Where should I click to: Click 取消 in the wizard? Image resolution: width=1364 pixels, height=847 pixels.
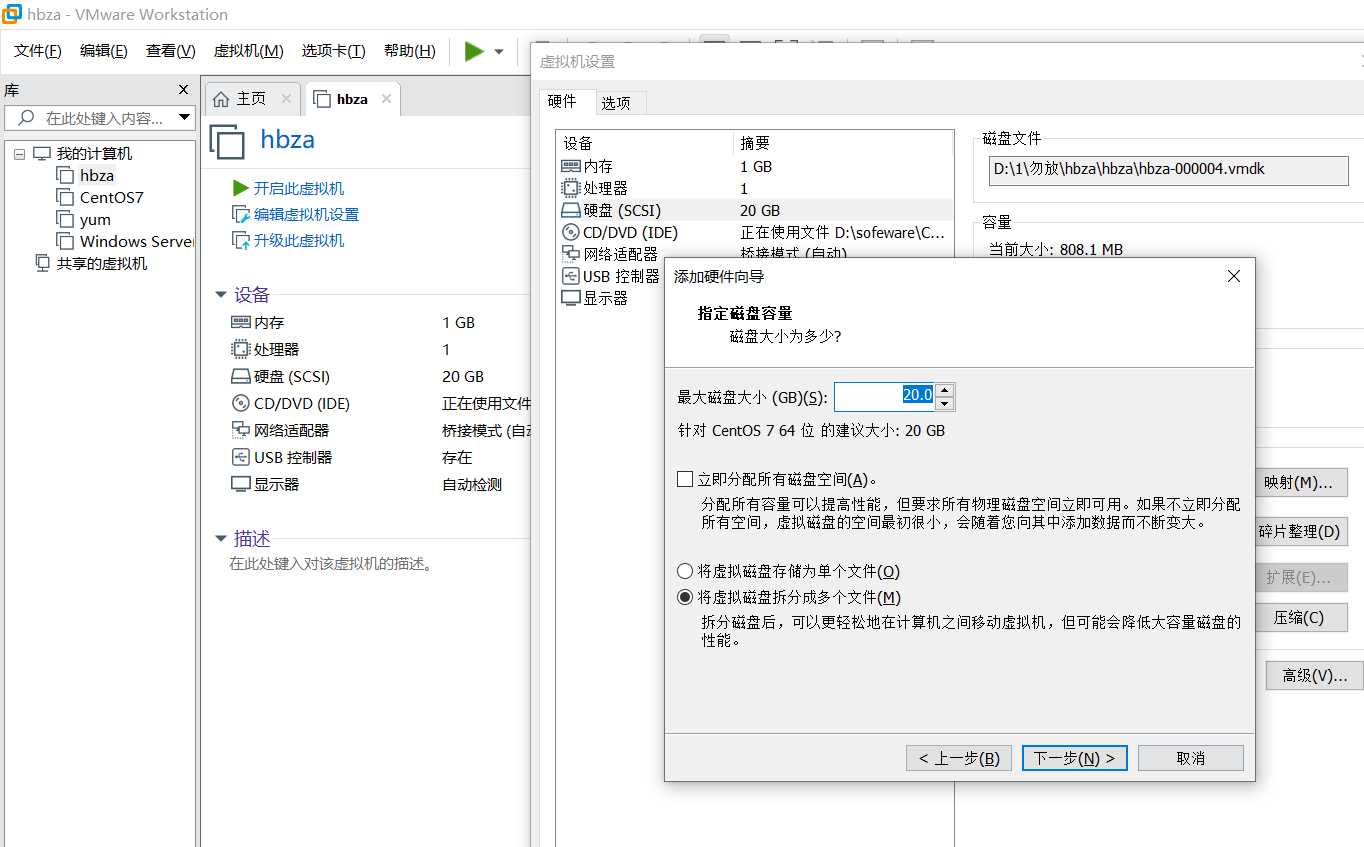(1191, 758)
